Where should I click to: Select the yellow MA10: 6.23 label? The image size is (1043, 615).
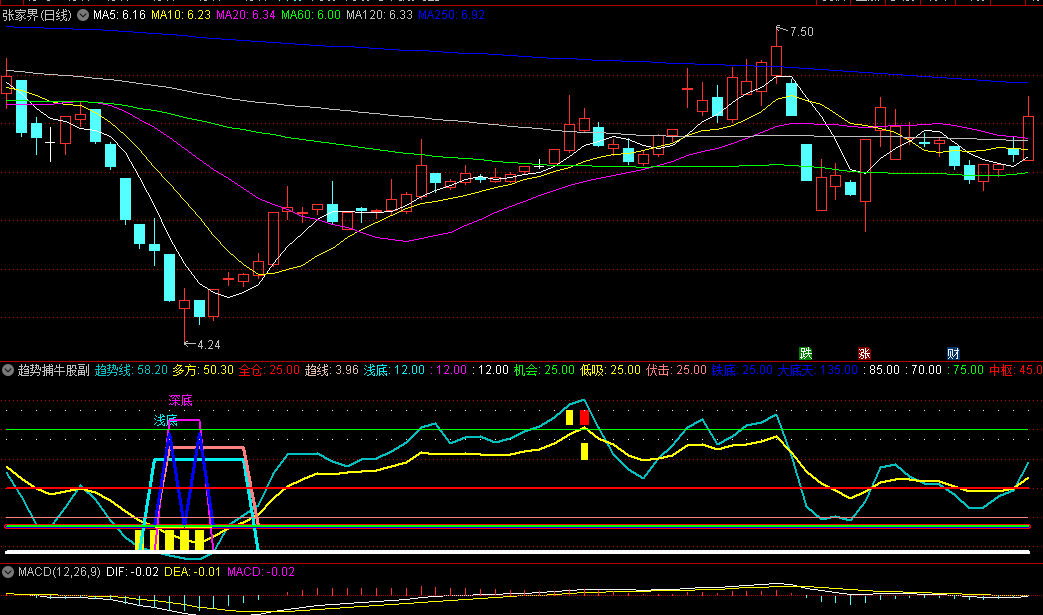(181, 15)
